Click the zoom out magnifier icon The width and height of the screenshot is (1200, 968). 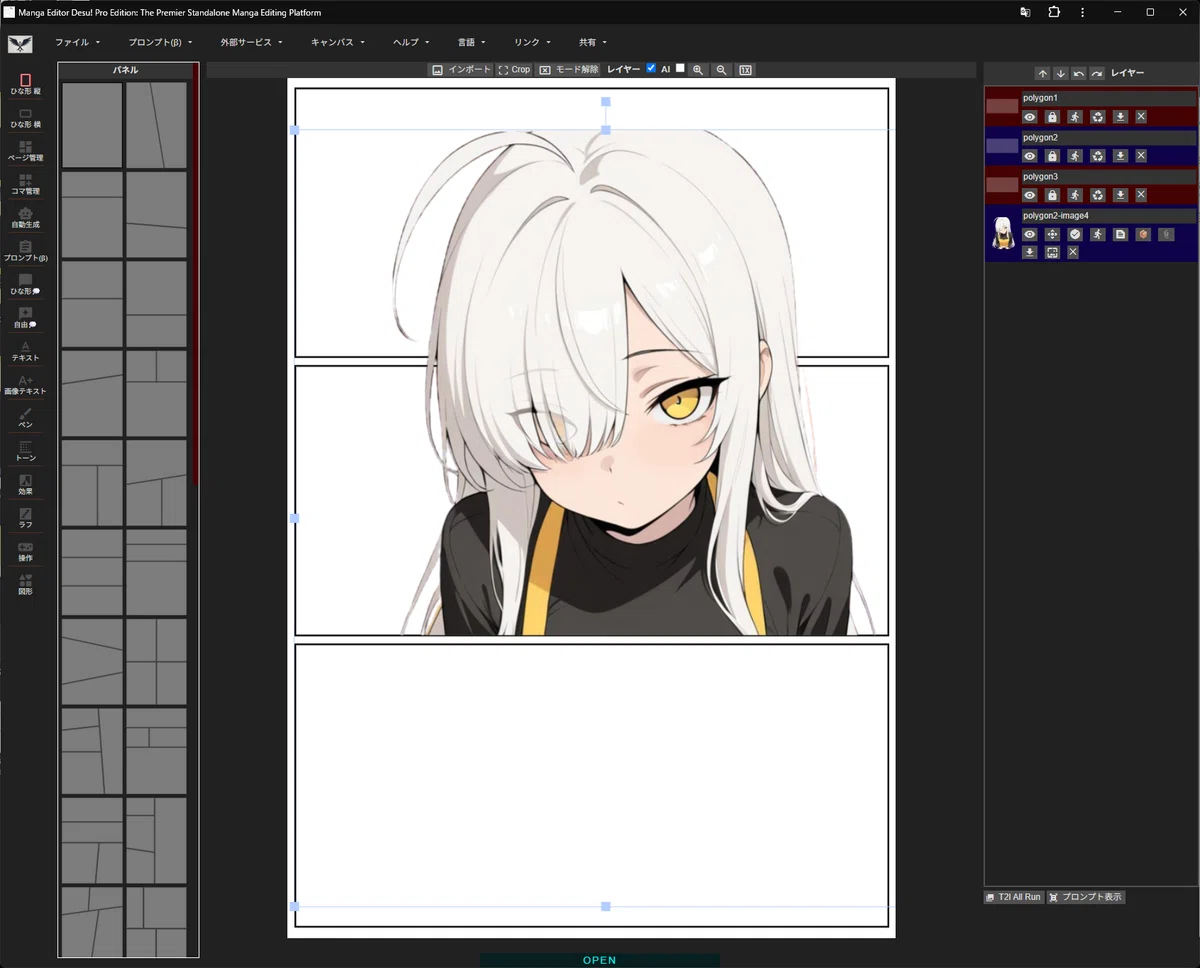click(x=721, y=70)
